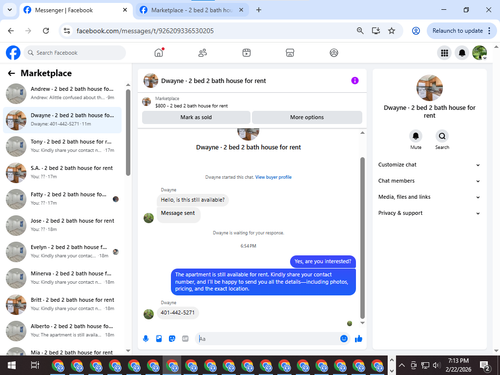
Task: Open the Home feed icon
Action: click(159, 53)
